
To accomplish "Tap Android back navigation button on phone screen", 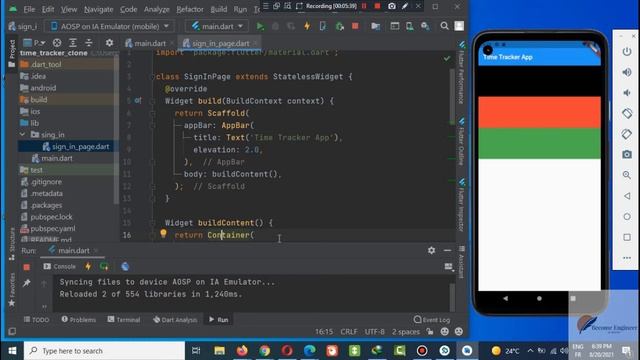I will (505, 298).
